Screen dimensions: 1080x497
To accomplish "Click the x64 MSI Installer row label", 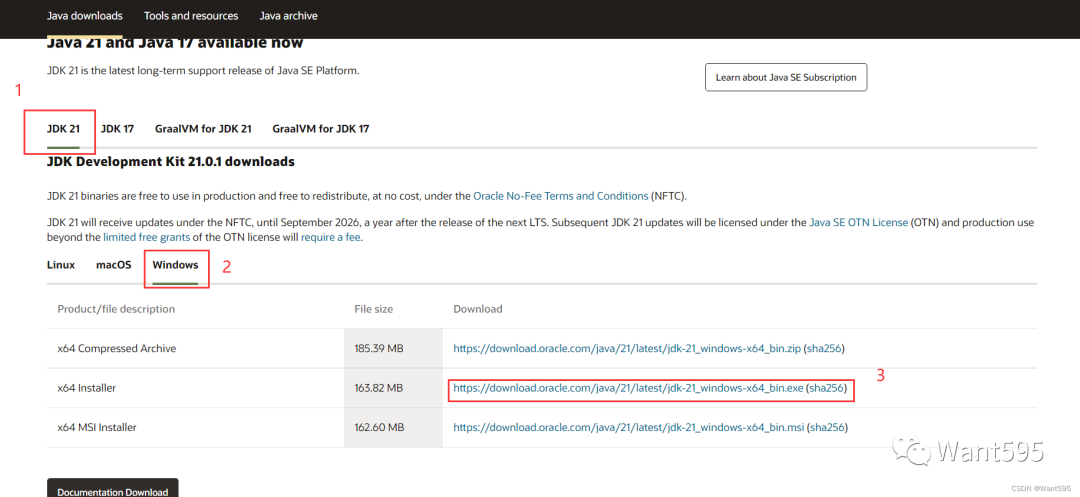I will [x=97, y=427].
